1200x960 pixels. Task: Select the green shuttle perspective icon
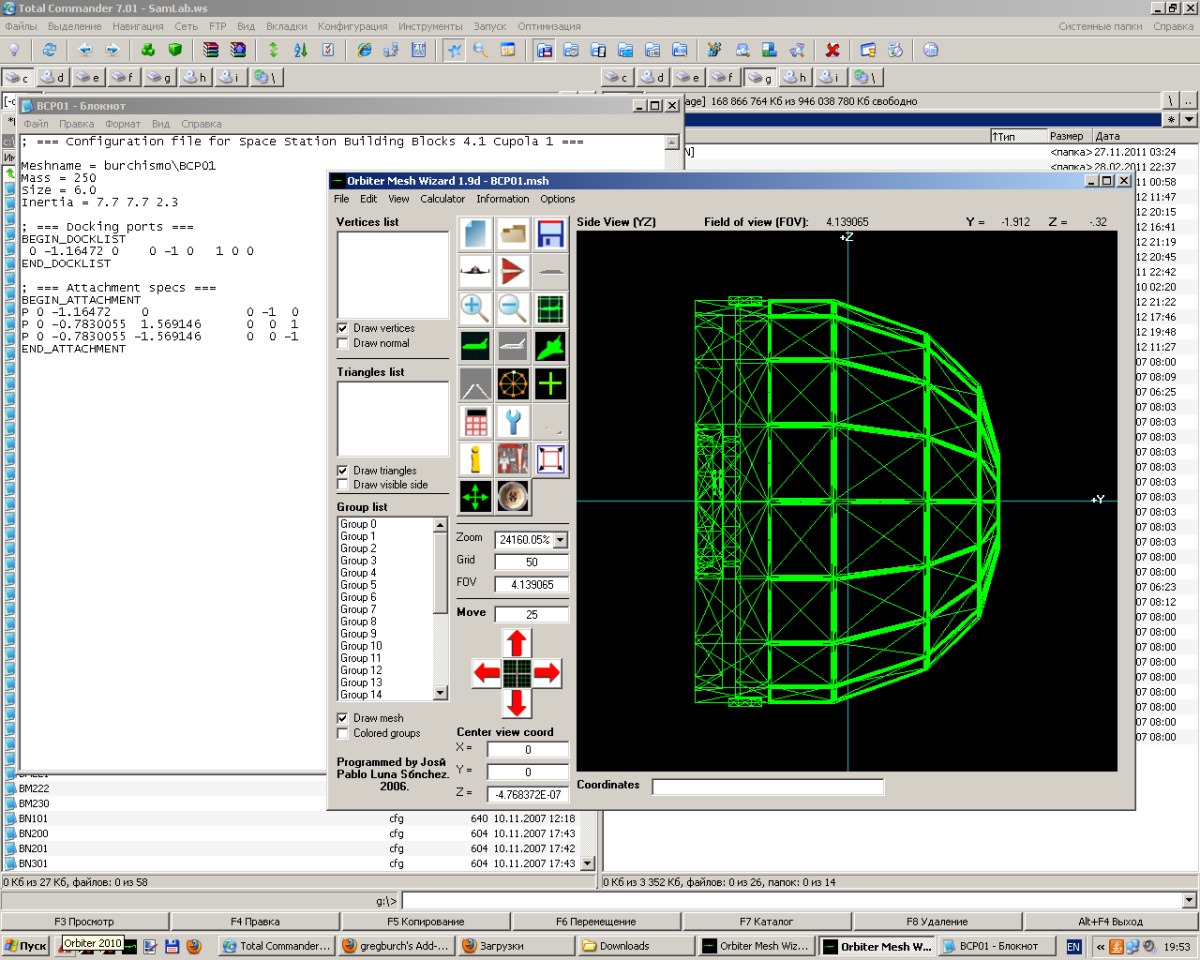pyautogui.click(x=550, y=346)
